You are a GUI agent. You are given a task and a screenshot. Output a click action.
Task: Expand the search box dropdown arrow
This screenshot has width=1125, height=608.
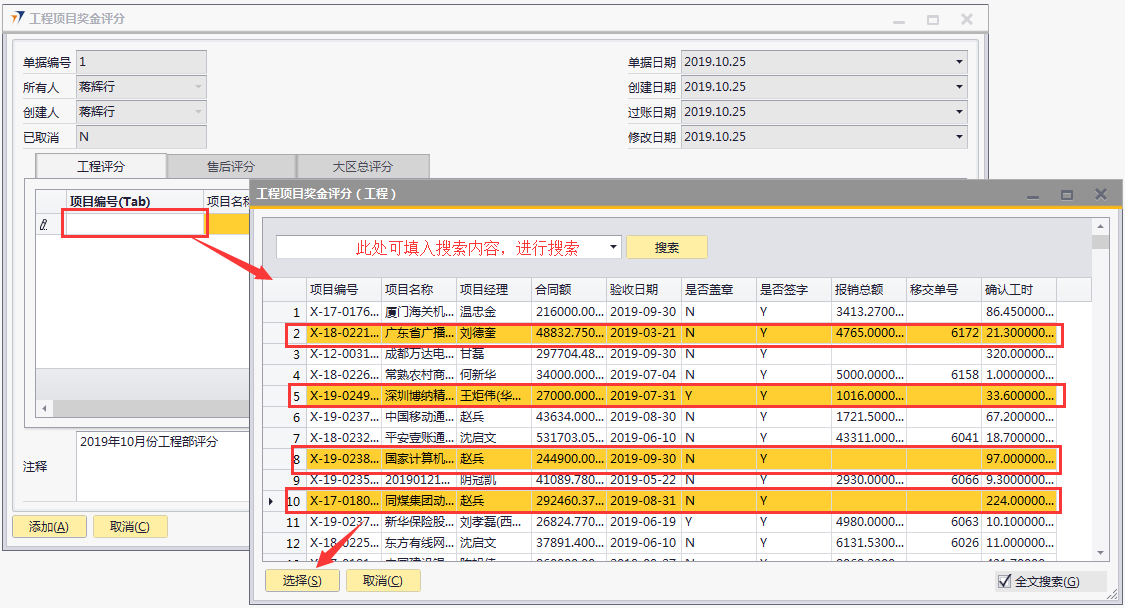click(x=613, y=247)
